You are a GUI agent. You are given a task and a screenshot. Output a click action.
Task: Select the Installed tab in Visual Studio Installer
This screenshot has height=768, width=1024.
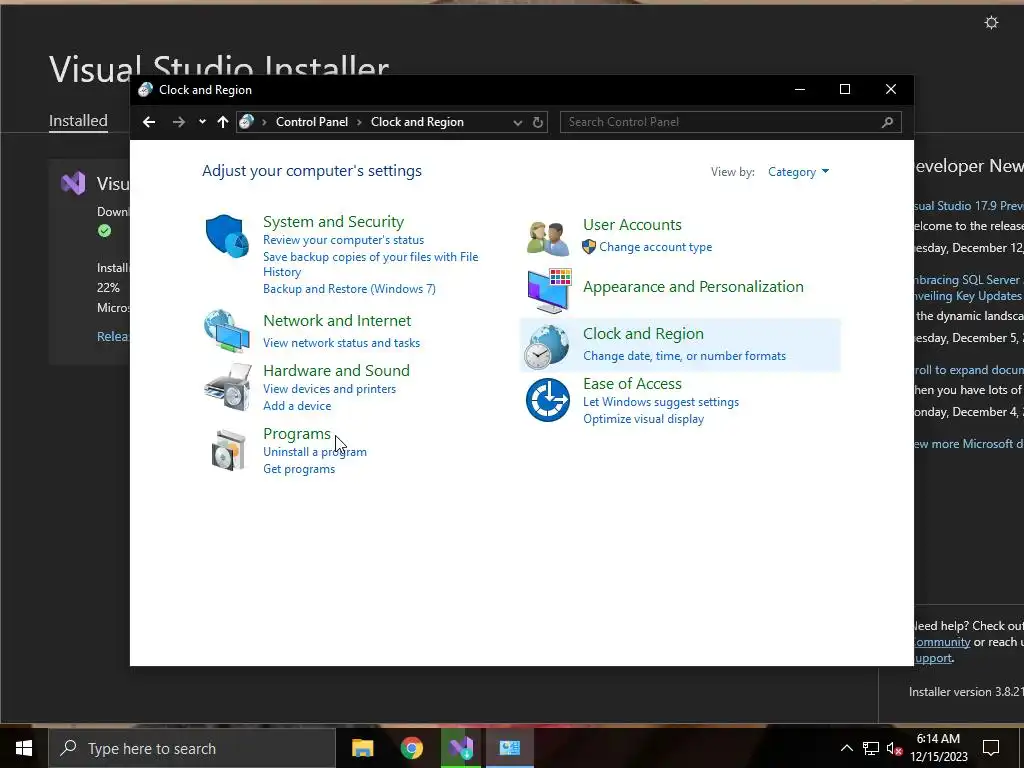coord(78,121)
